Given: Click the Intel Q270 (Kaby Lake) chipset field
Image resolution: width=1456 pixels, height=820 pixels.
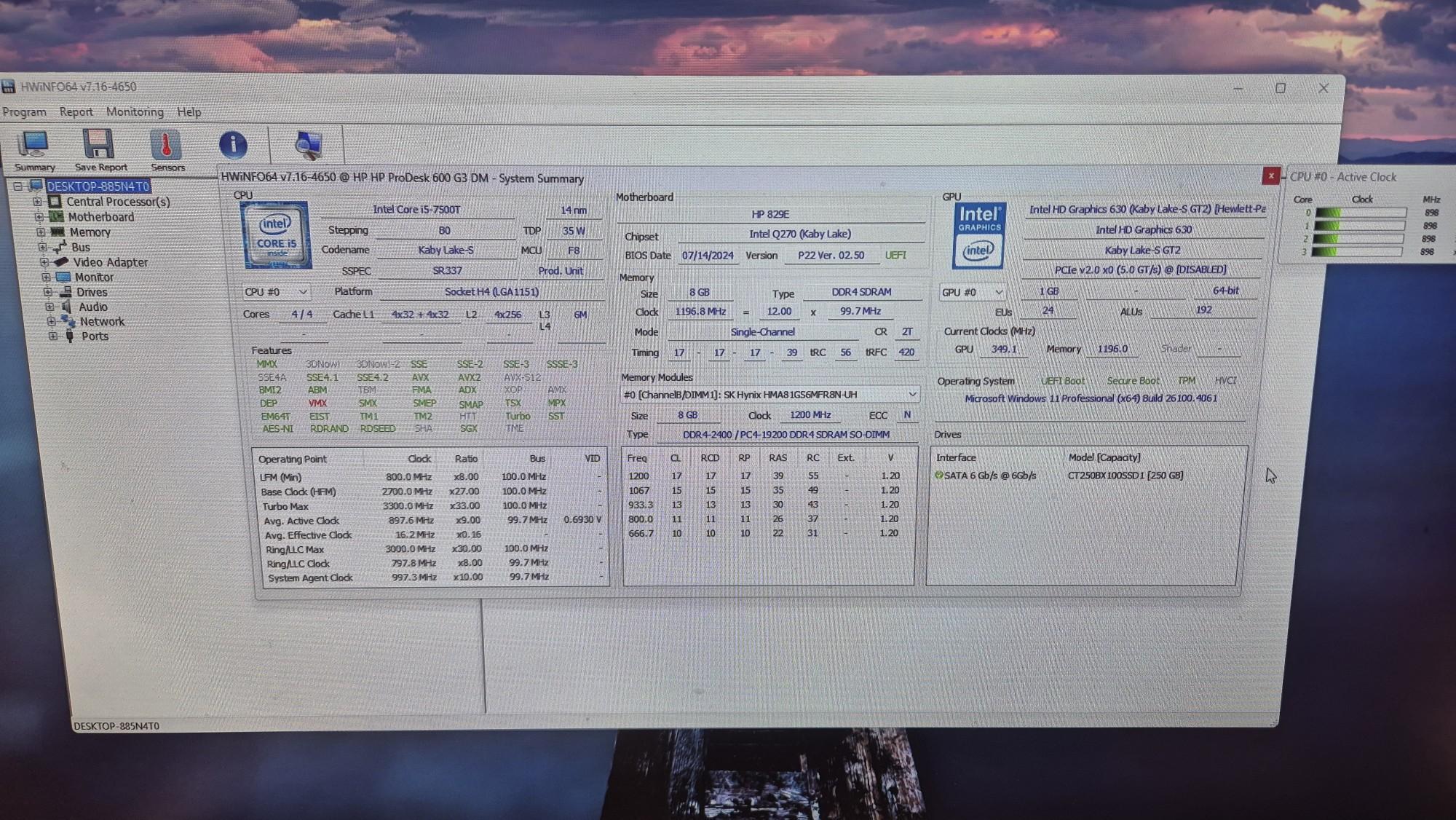Looking at the screenshot, I should (x=800, y=234).
